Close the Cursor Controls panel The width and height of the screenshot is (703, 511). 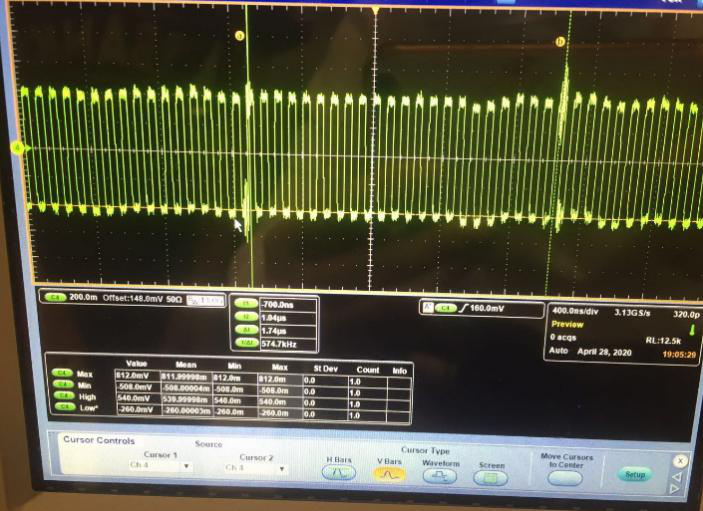[x=680, y=461]
